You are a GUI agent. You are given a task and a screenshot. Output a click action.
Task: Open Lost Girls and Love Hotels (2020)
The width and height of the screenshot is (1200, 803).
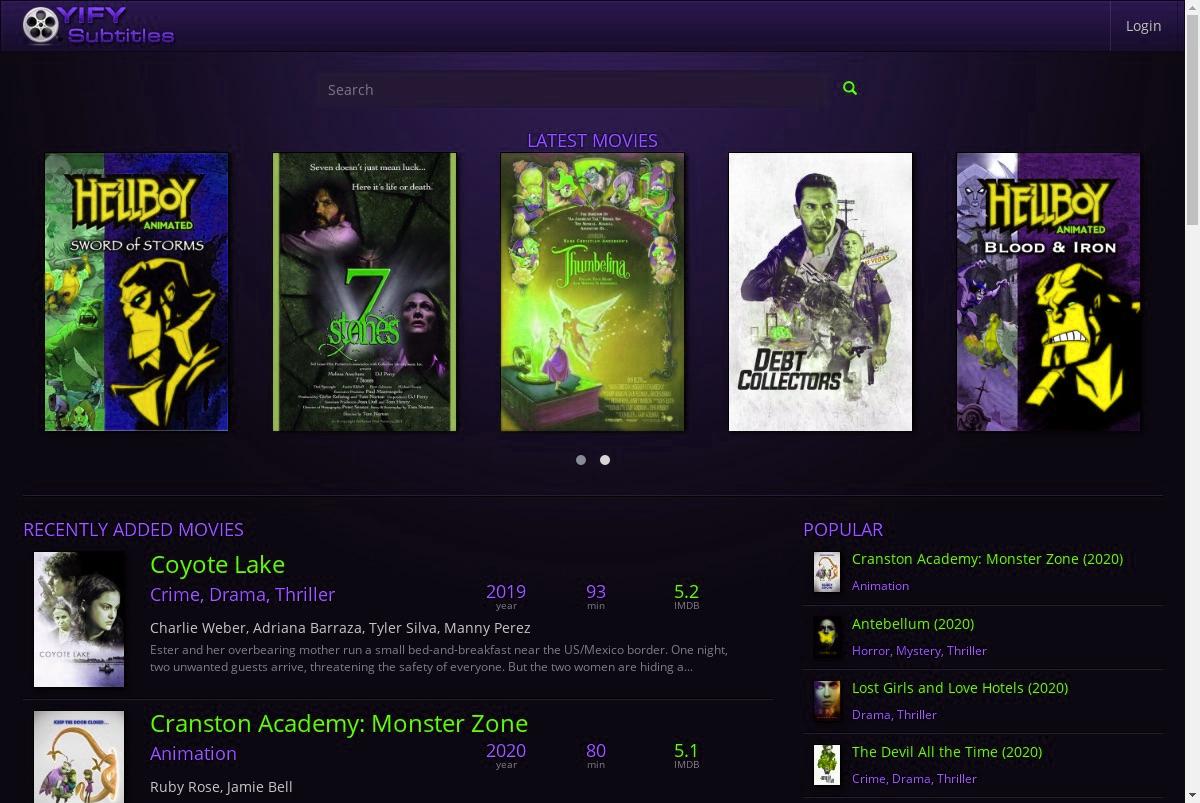pos(960,687)
